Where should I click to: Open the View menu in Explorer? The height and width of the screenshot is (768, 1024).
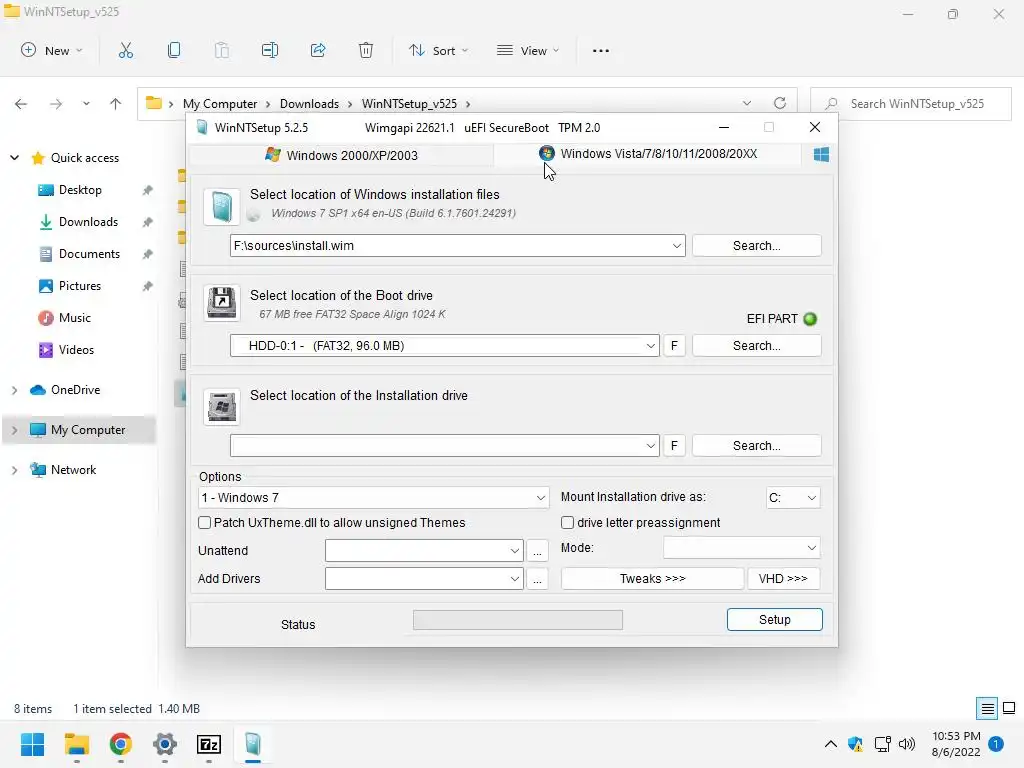[x=528, y=50]
